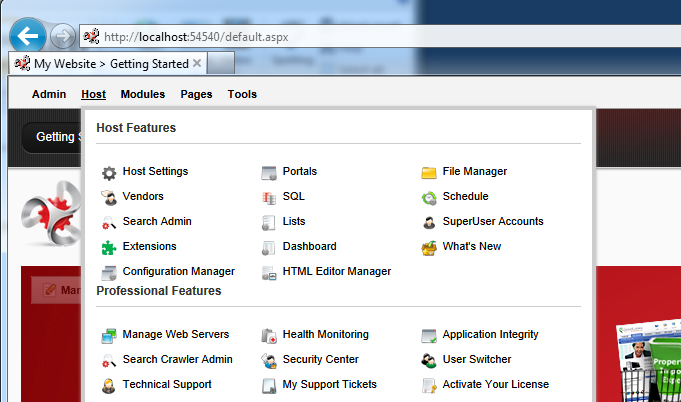The width and height of the screenshot is (681, 402).
Task: Click the localhost address bar
Action: pyautogui.click(x=380, y=37)
